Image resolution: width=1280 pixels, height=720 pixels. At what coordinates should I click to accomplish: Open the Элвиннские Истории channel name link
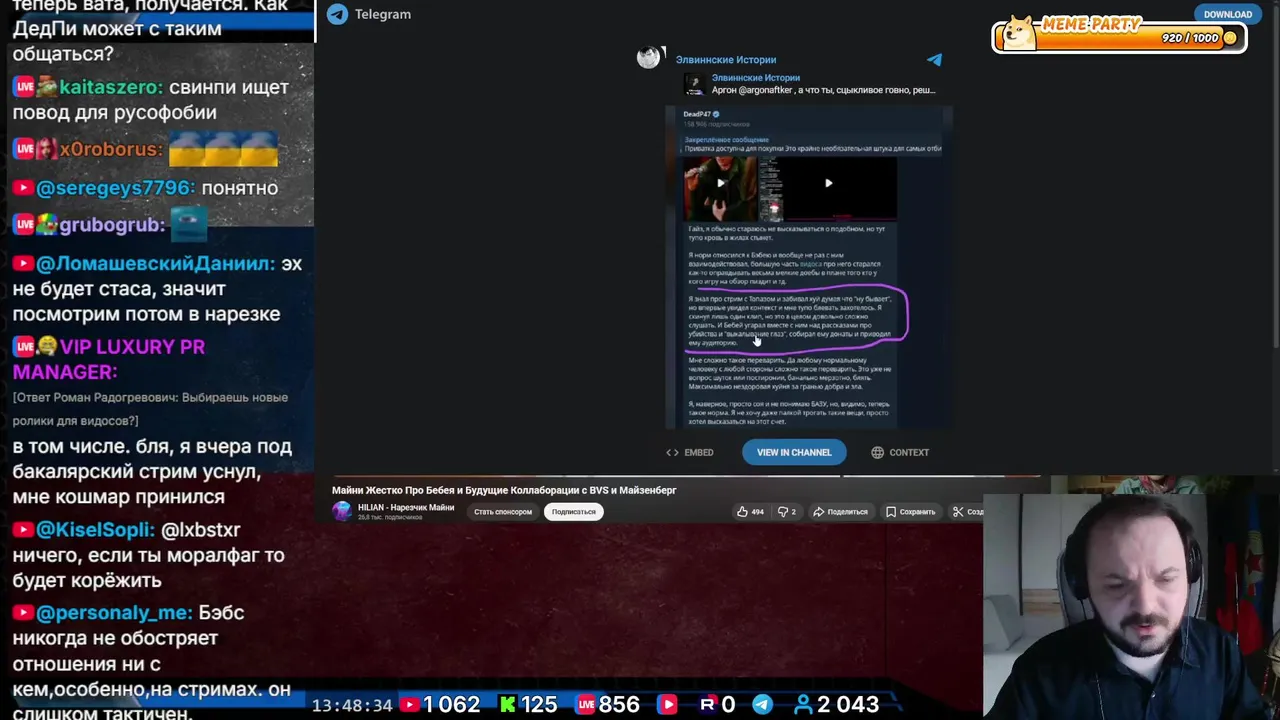coord(726,60)
